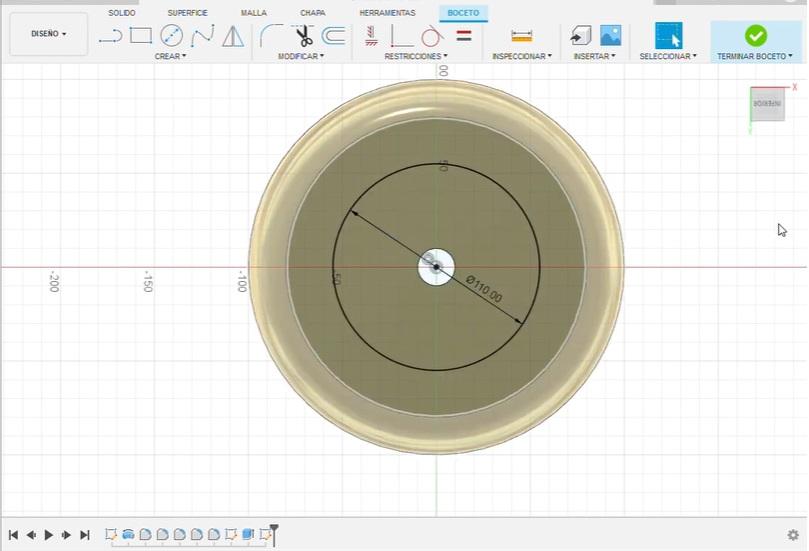This screenshot has height=551, width=809.
Task: Open timeline settings gear
Action: click(793, 535)
